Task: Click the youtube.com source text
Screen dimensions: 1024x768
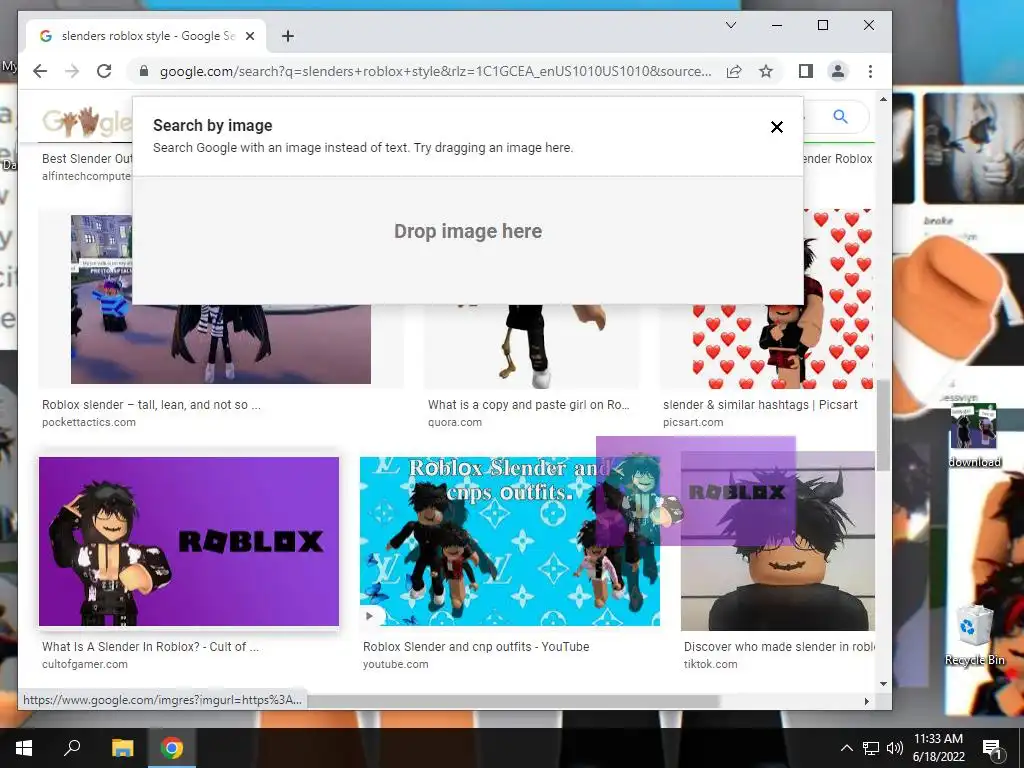Action: click(396, 664)
